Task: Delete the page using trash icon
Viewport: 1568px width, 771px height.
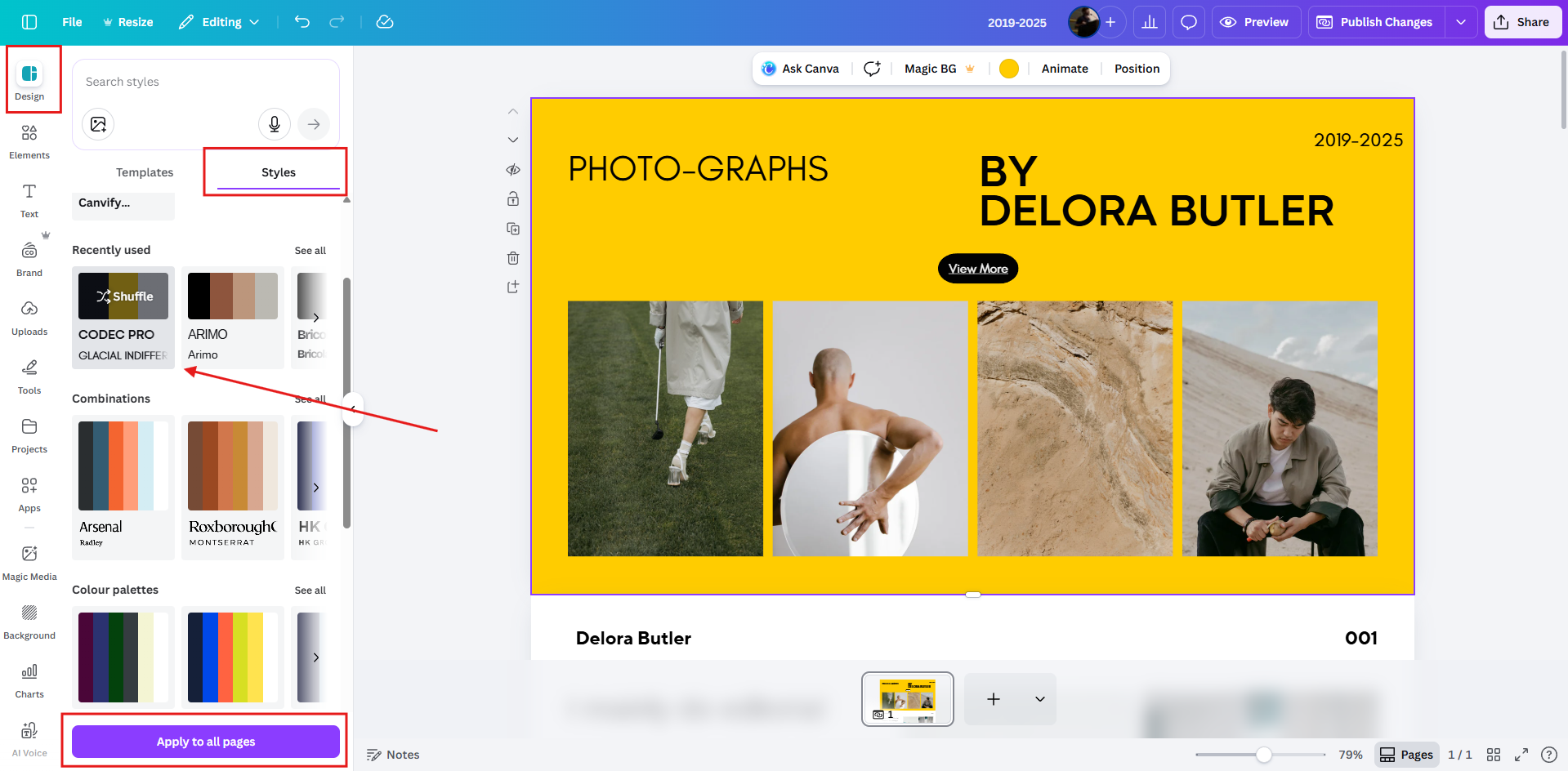Action: click(513, 258)
